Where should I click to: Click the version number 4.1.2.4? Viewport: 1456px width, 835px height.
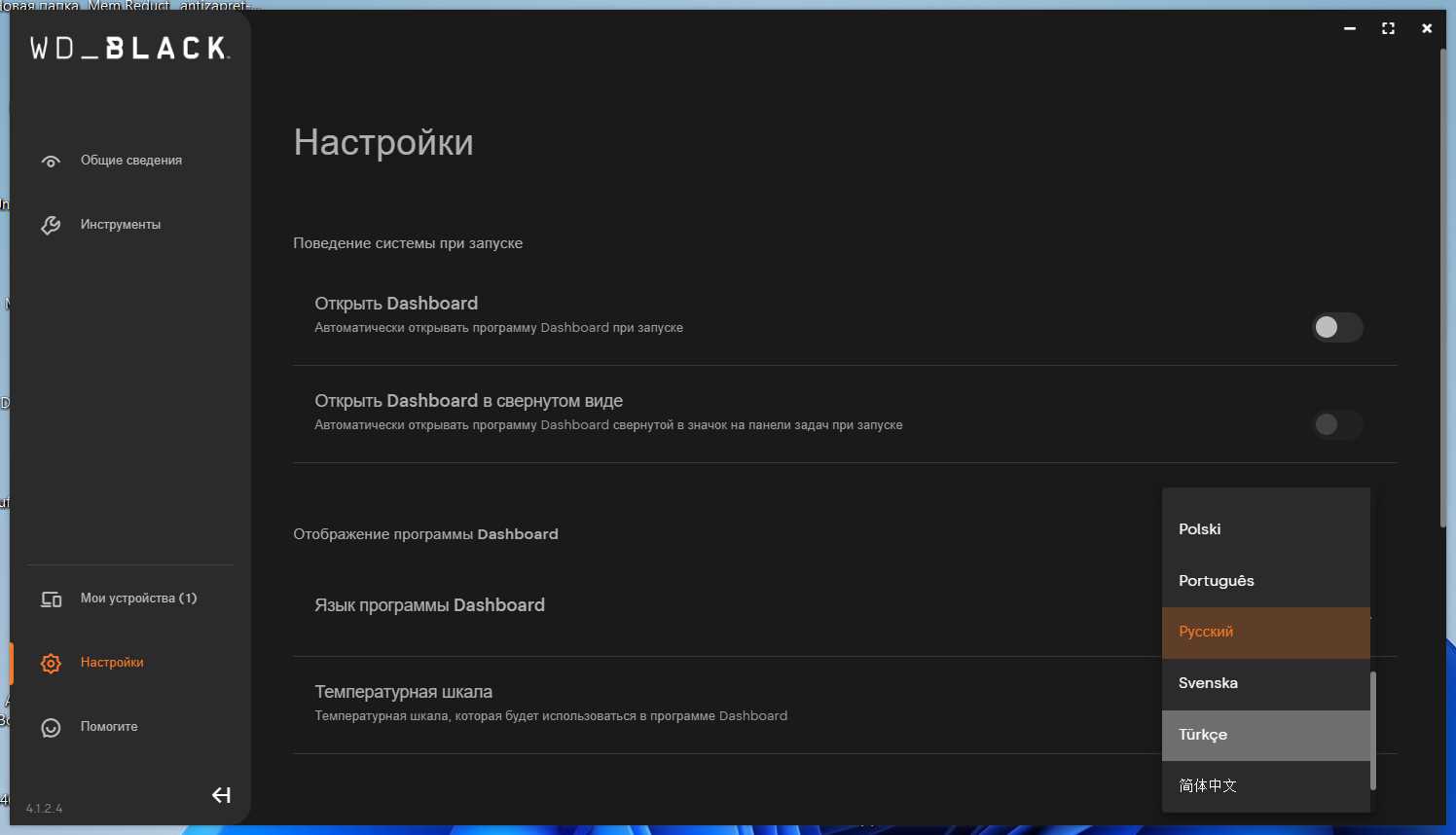pyautogui.click(x=44, y=809)
